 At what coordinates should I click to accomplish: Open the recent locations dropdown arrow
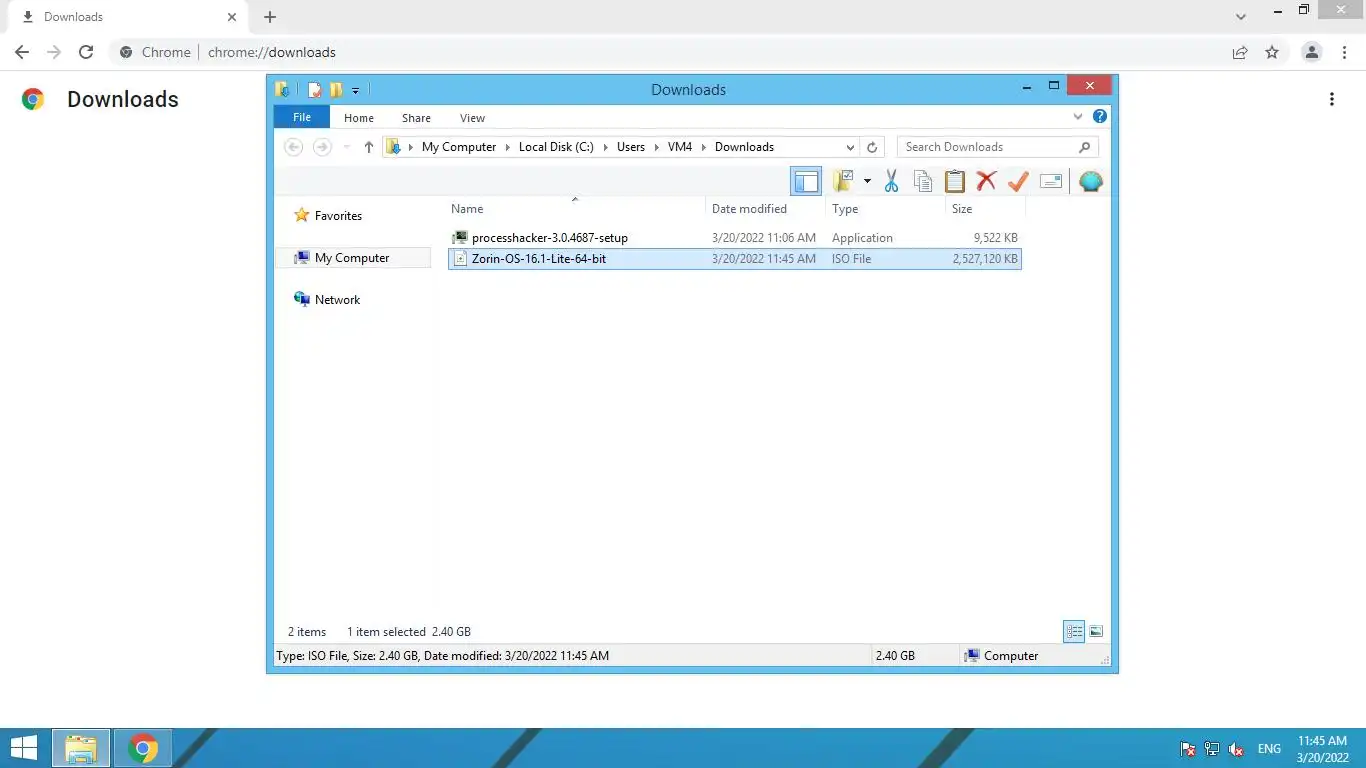[x=347, y=147]
